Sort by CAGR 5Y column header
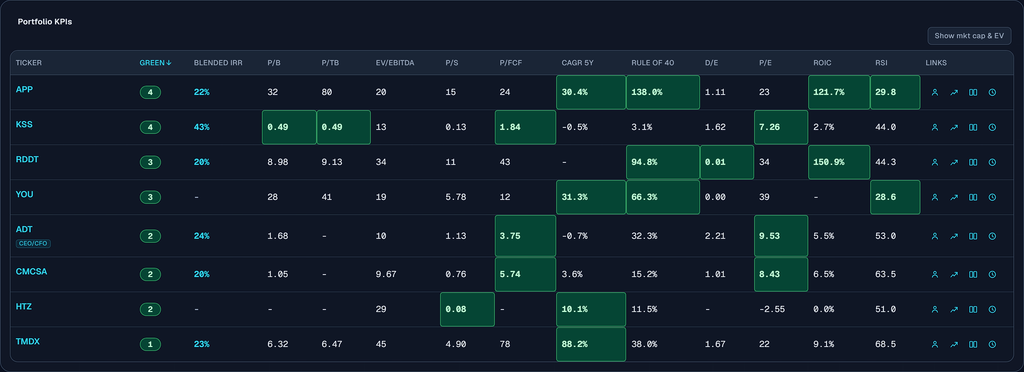 tap(576, 63)
